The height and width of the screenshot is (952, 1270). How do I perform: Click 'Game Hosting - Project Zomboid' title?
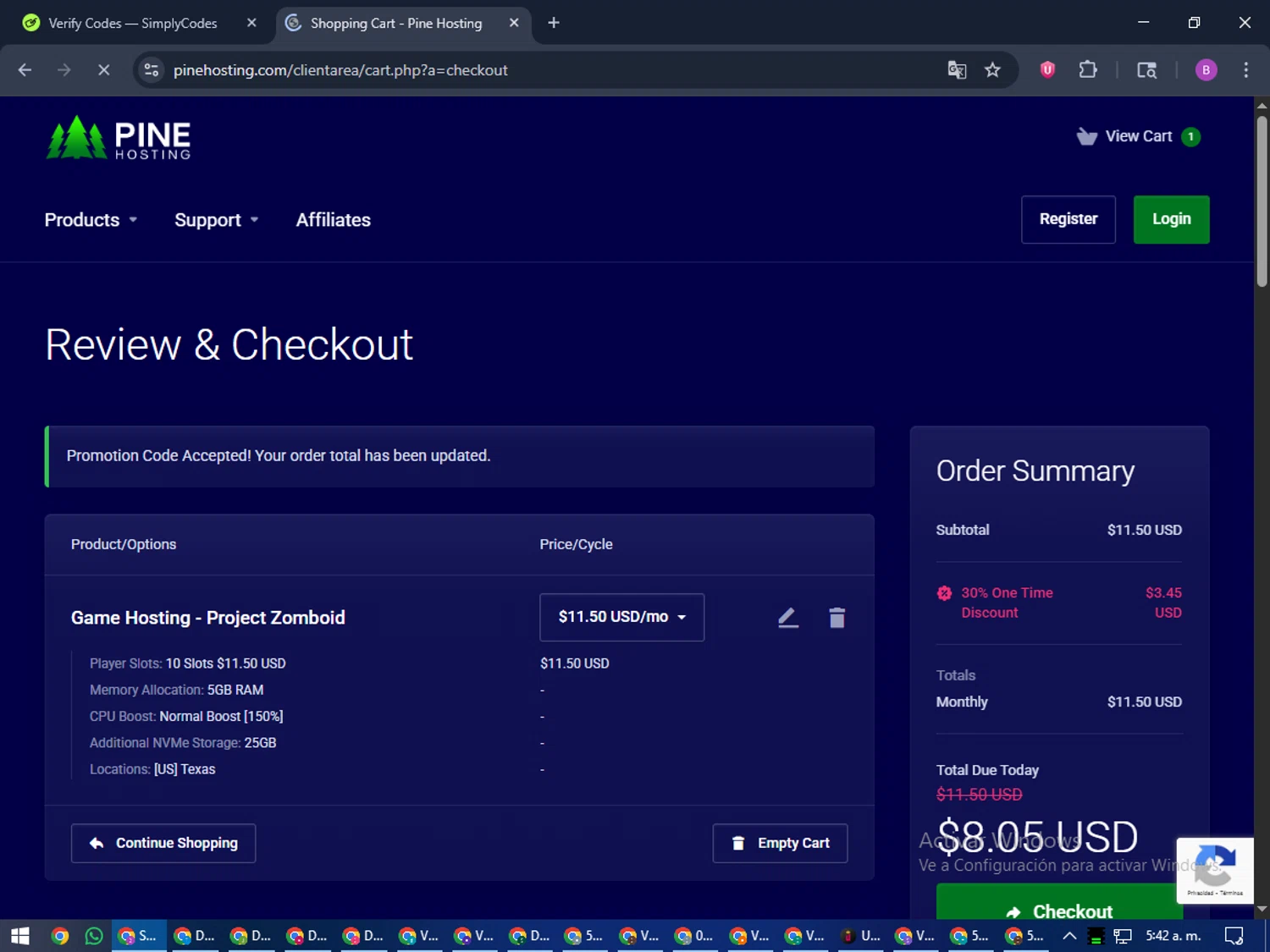click(x=208, y=618)
